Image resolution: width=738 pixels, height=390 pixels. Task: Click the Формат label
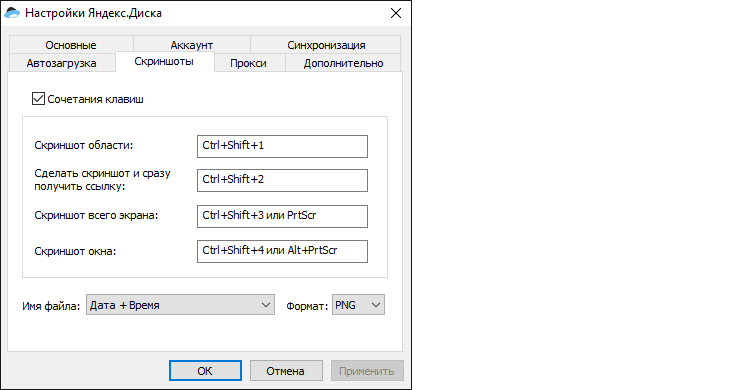click(x=307, y=306)
